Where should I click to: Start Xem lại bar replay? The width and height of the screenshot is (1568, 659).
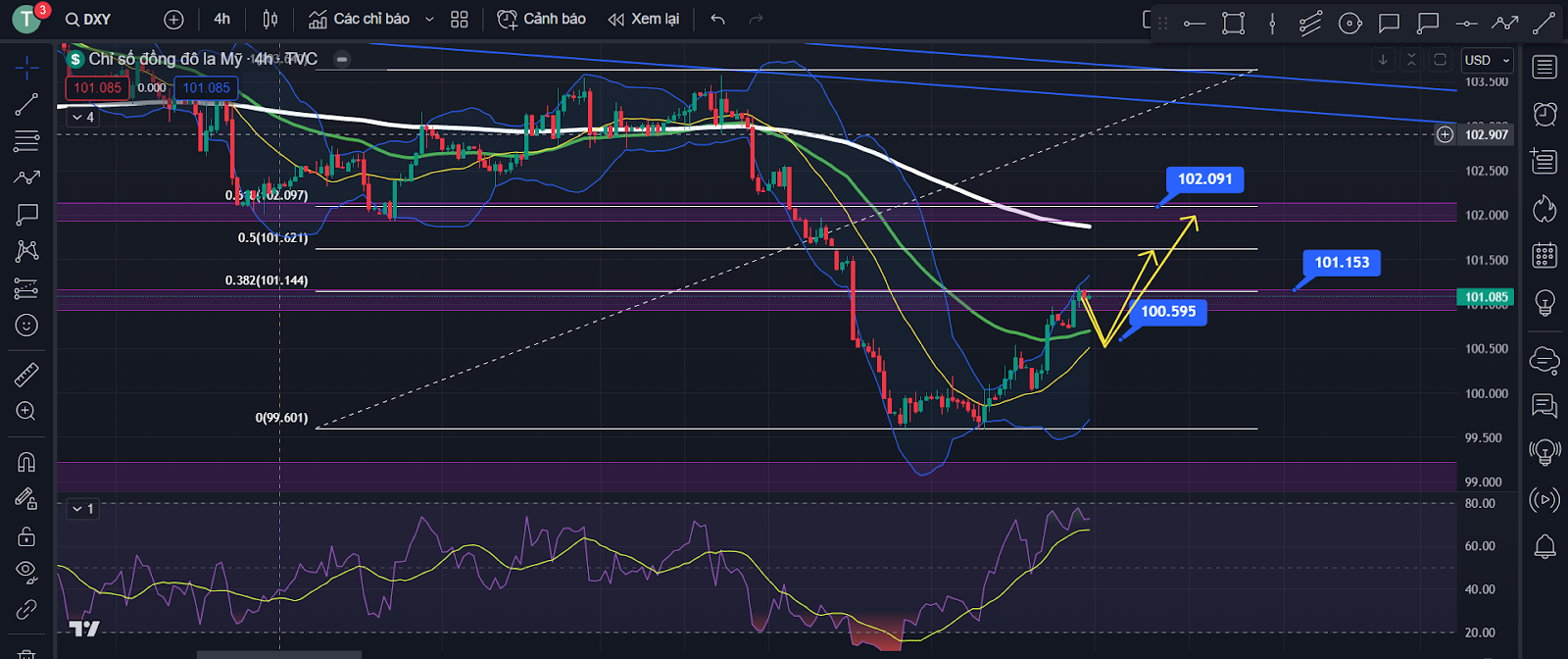click(x=644, y=19)
